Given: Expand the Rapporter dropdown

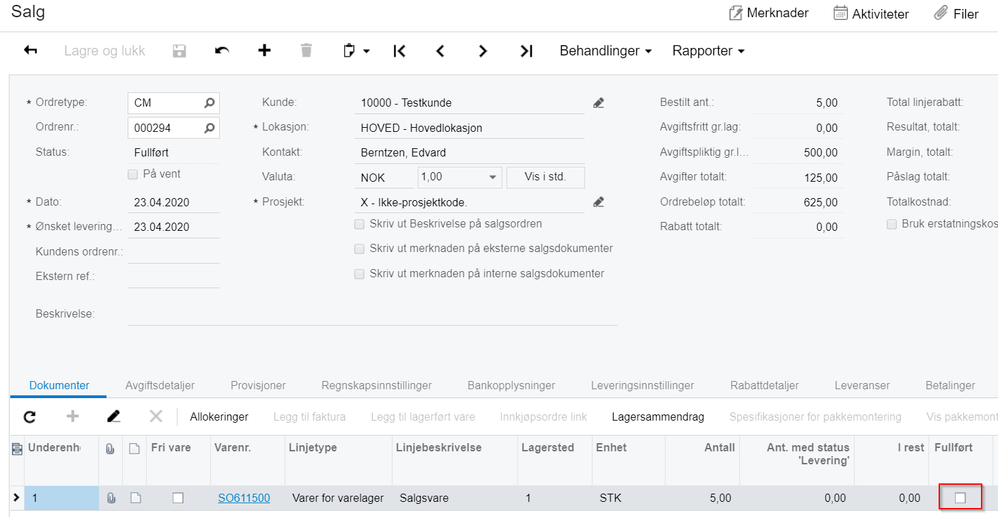Looking at the screenshot, I should [708, 51].
